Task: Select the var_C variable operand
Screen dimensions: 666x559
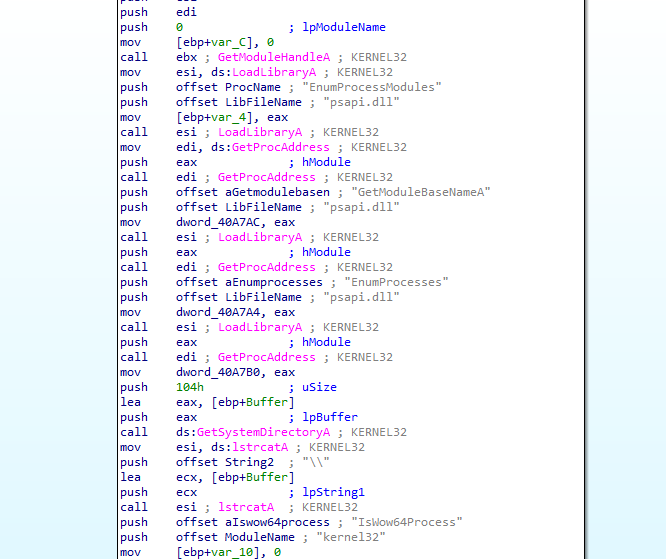Action: (229, 42)
